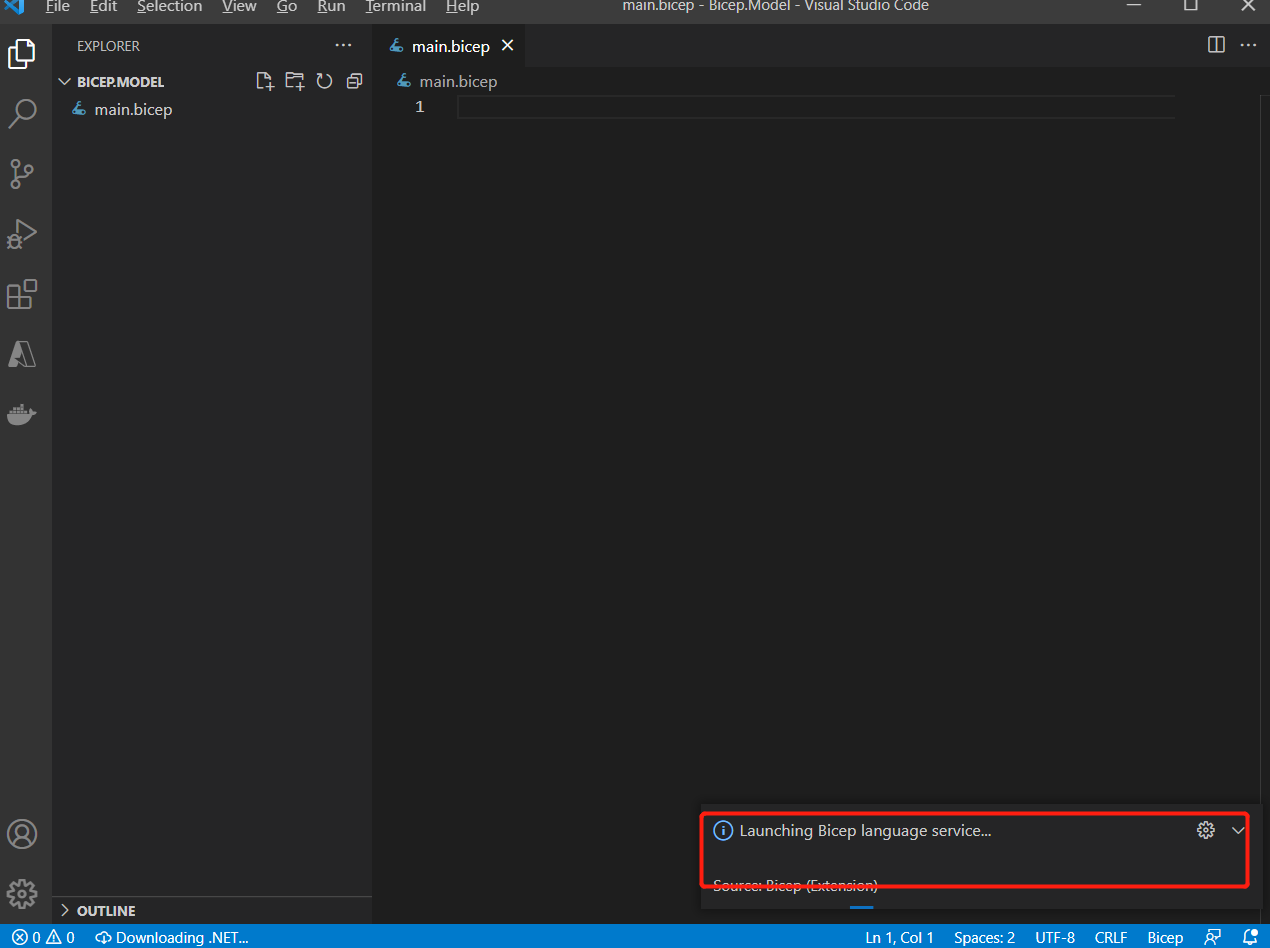Screen dimensions: 1270x948
Task: Refresh the Explorer file list
Action: (324, 82)
